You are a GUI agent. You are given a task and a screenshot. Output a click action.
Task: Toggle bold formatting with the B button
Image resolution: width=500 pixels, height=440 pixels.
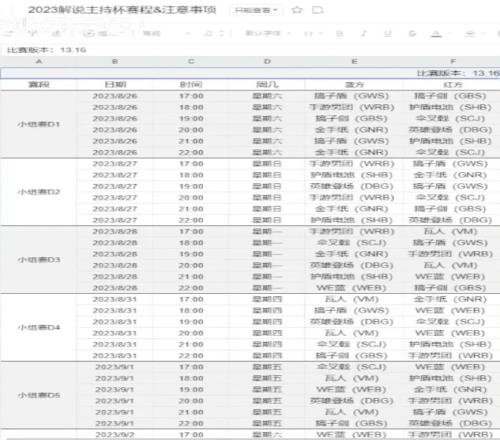(x=339, y=33)
